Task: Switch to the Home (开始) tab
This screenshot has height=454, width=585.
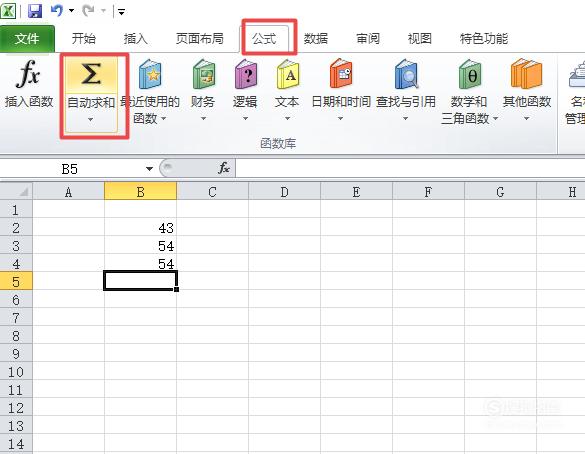Action: 84,38
